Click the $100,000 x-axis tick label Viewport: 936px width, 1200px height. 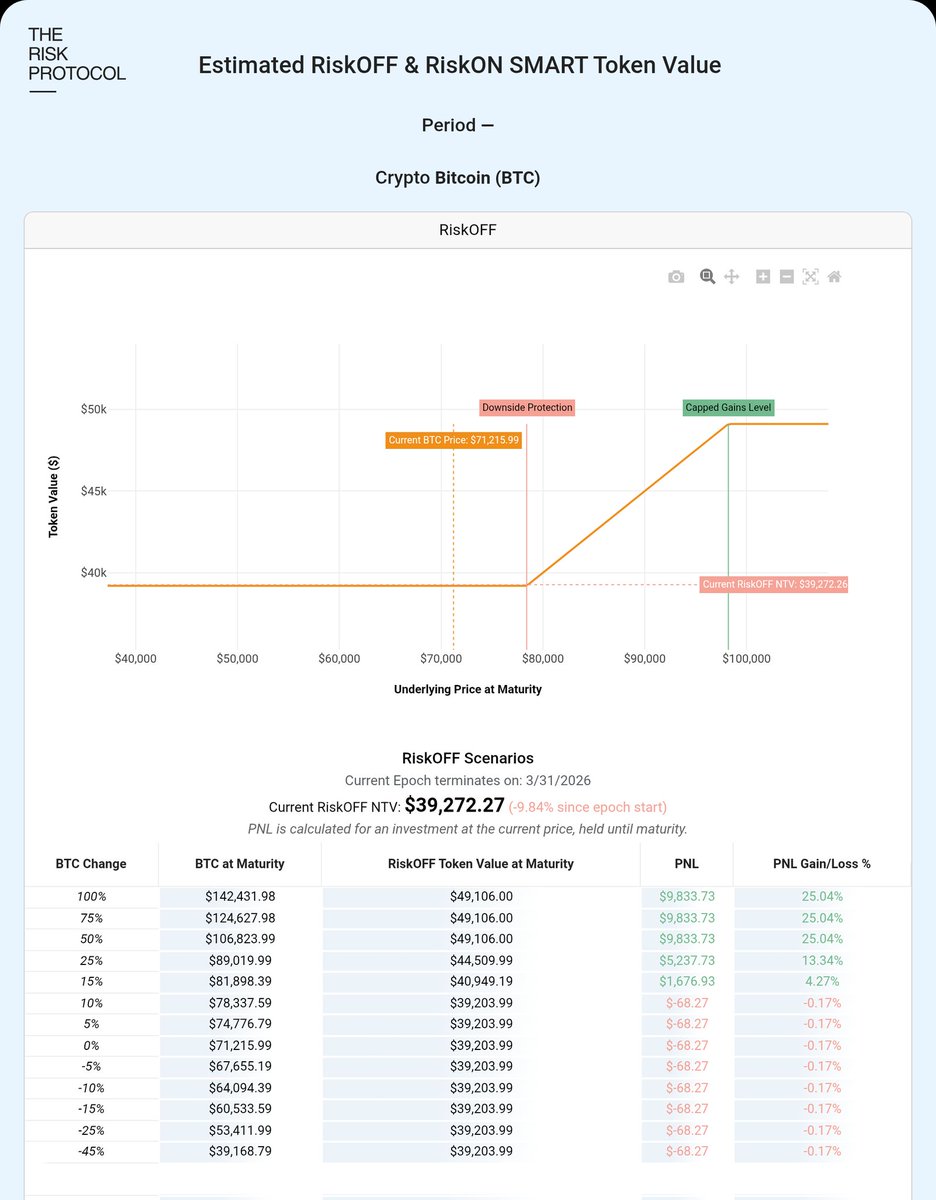[746, 659]
